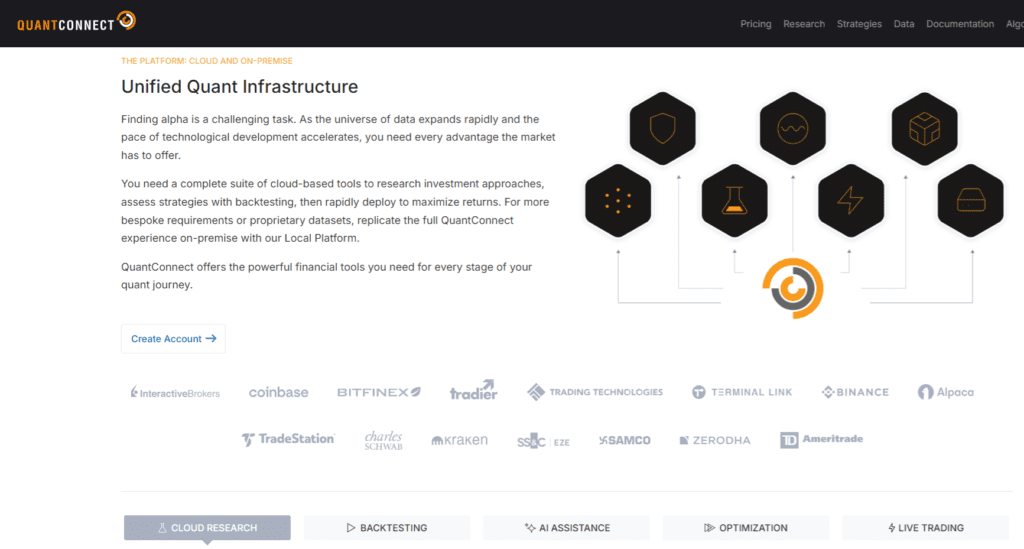Click the Charles Schwab logo
The width and height of the screenshot is (1024, 549).
383,440
